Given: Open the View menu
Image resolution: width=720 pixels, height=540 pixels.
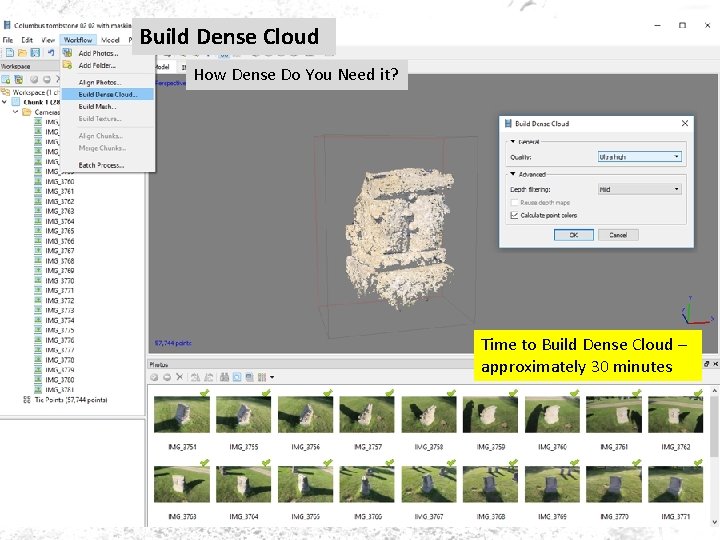Looking at the screenshot, I should pos(48,40).
